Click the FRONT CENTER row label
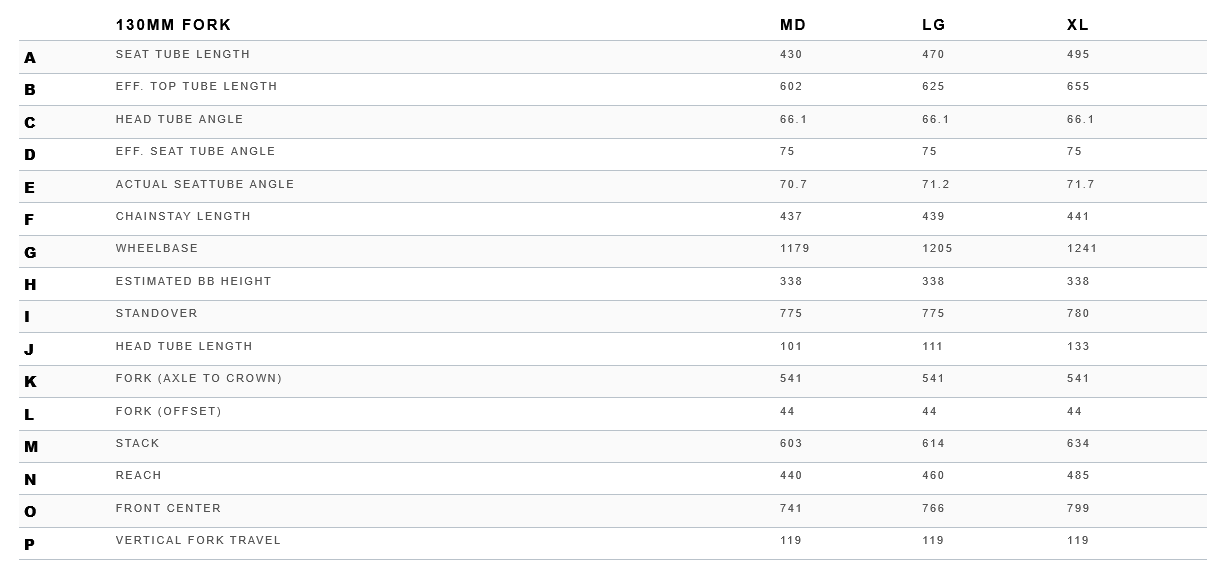Image resolution: width=1218 pixels, height=572 pixels. pos(168,508)
